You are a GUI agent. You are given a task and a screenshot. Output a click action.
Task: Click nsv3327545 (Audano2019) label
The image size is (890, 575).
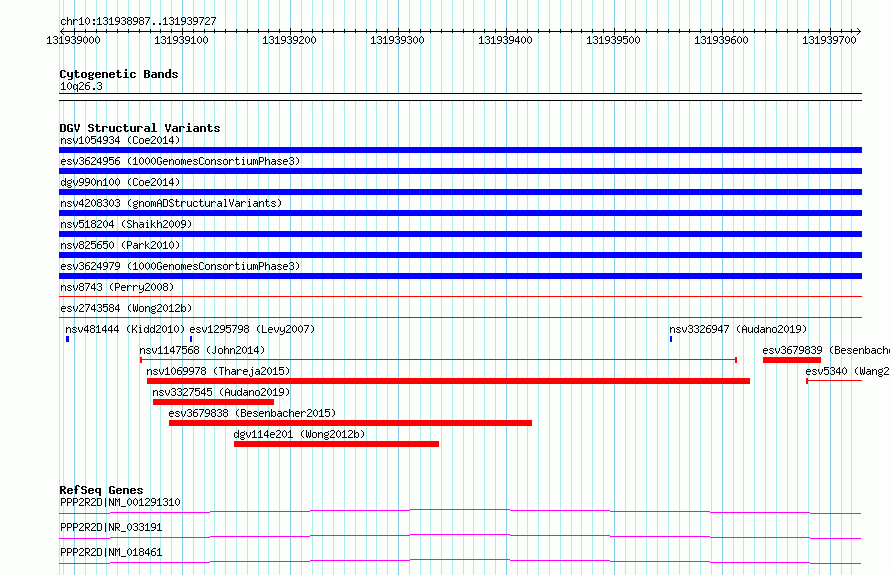(x=221, y=392)
